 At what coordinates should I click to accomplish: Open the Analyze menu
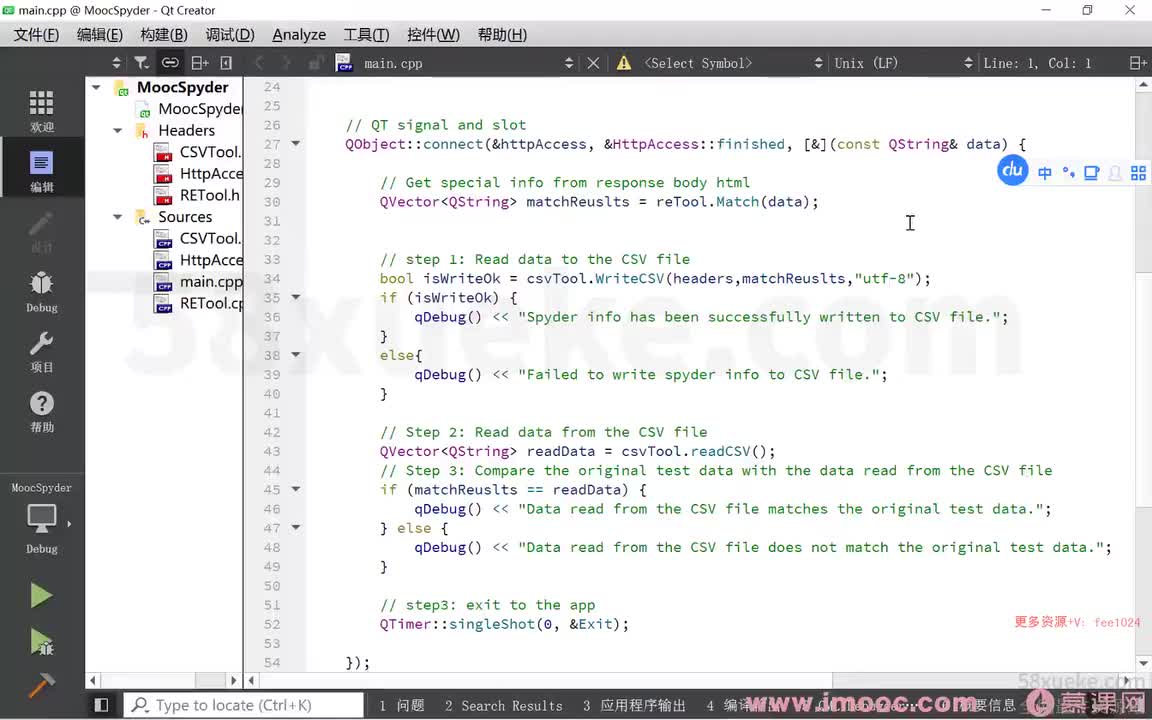point(299,35)
